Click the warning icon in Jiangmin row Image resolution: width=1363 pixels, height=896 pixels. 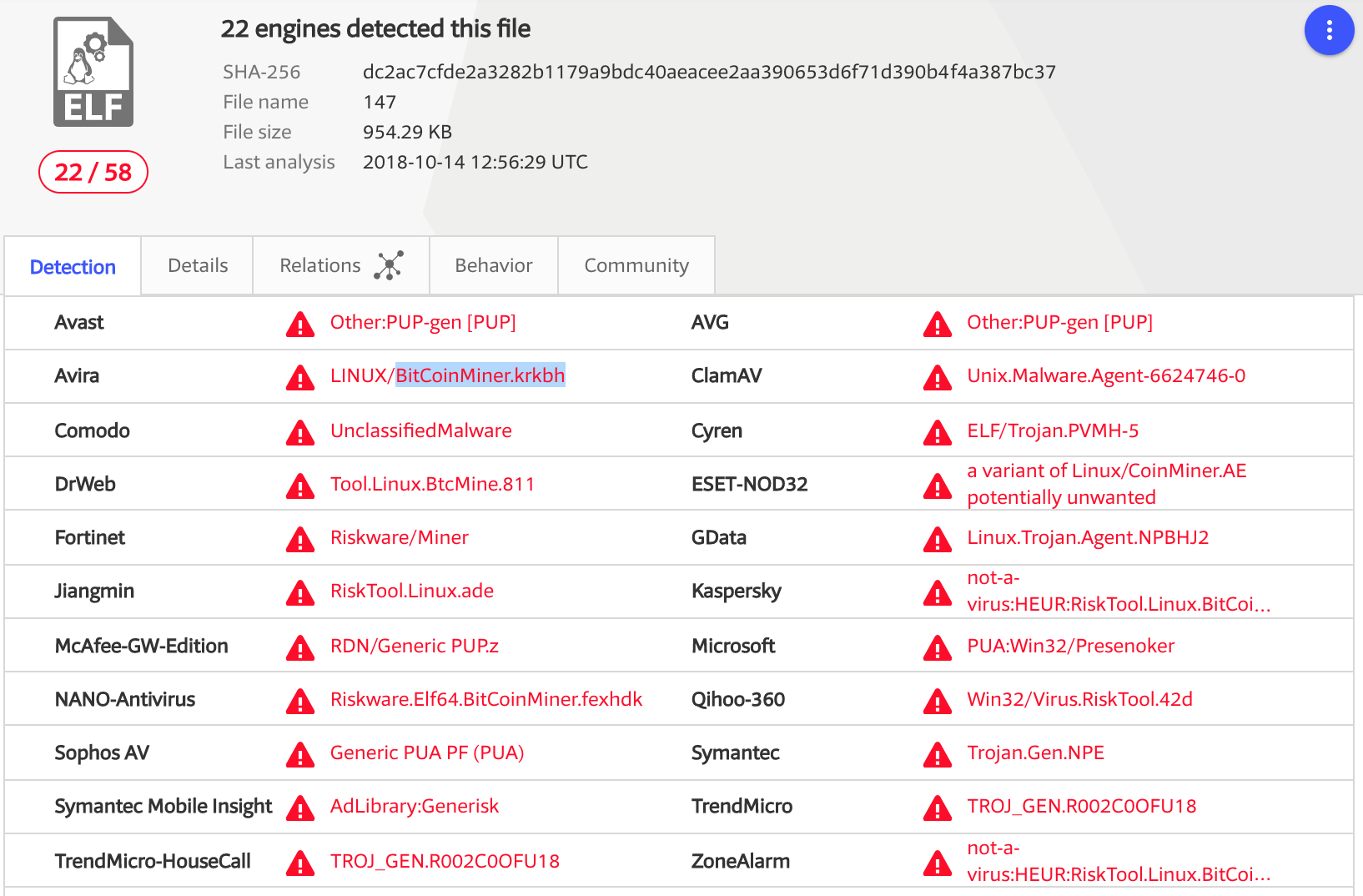pyautogui.click(x=300, y=592)
